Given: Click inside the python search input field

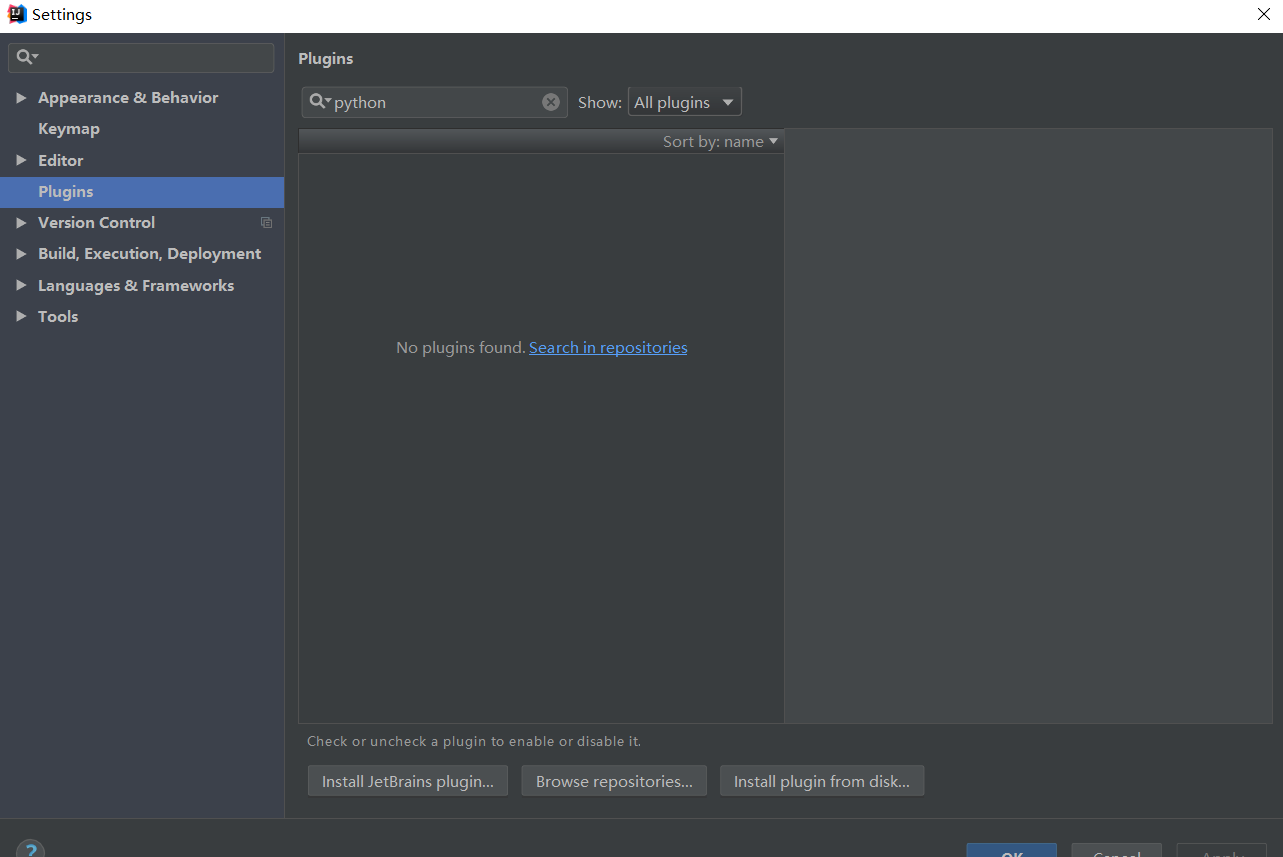Looking at the screenshot, I should (x=430, y=101).
